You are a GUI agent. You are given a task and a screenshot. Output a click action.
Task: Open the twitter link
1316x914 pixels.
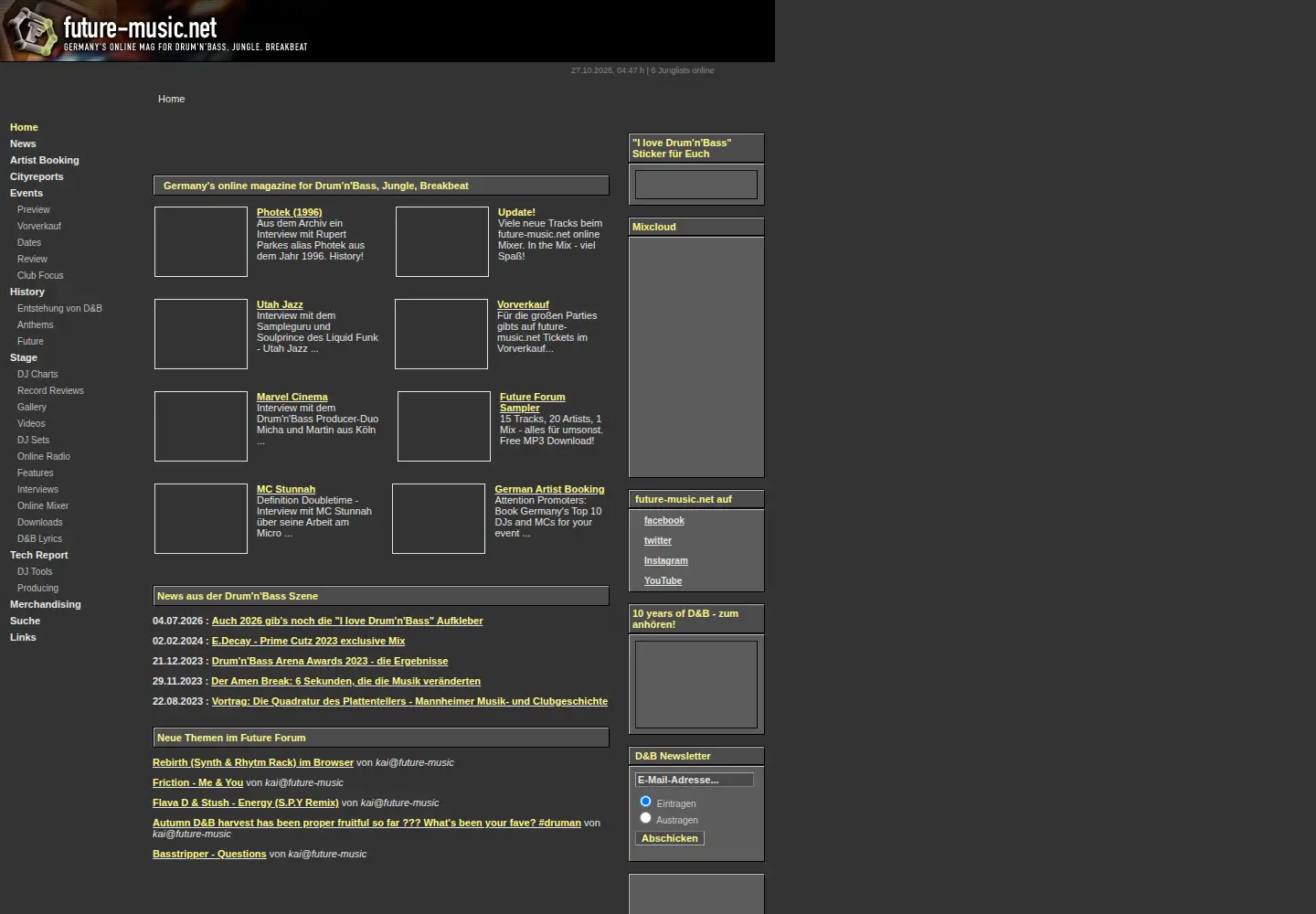click(x=658, y=540)
